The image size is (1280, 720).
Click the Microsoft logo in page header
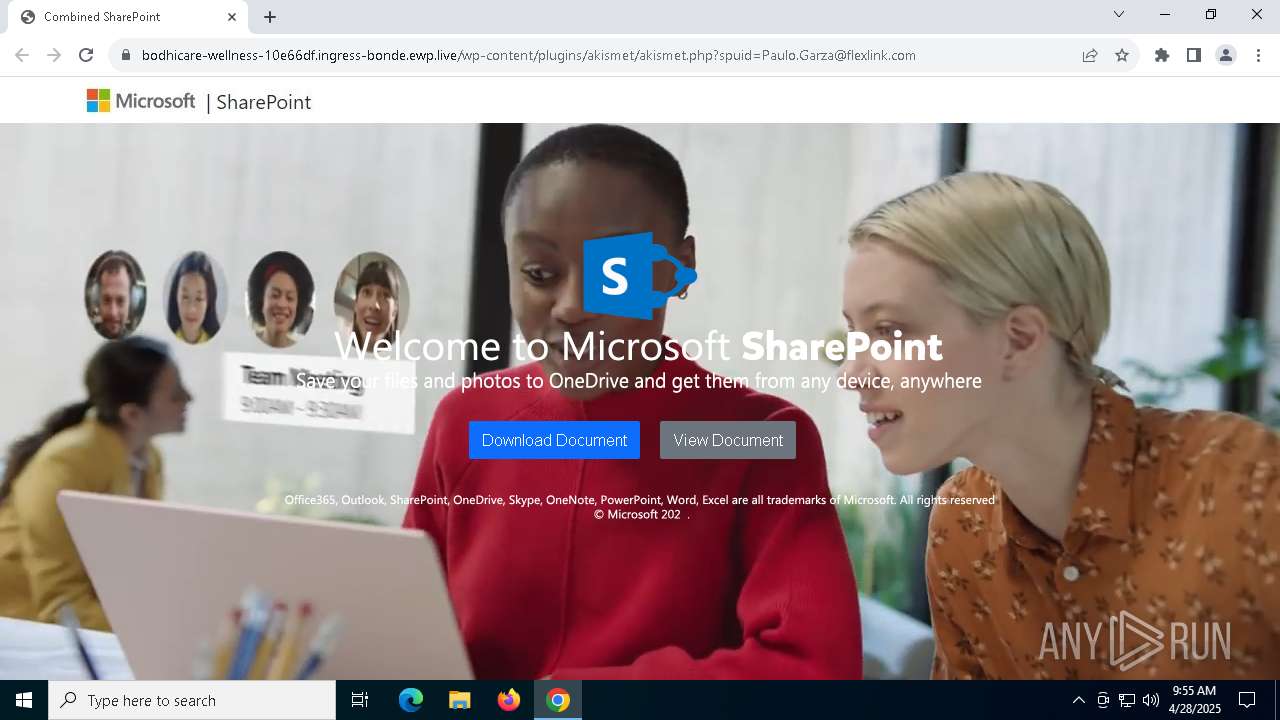[x=141, y=101]
